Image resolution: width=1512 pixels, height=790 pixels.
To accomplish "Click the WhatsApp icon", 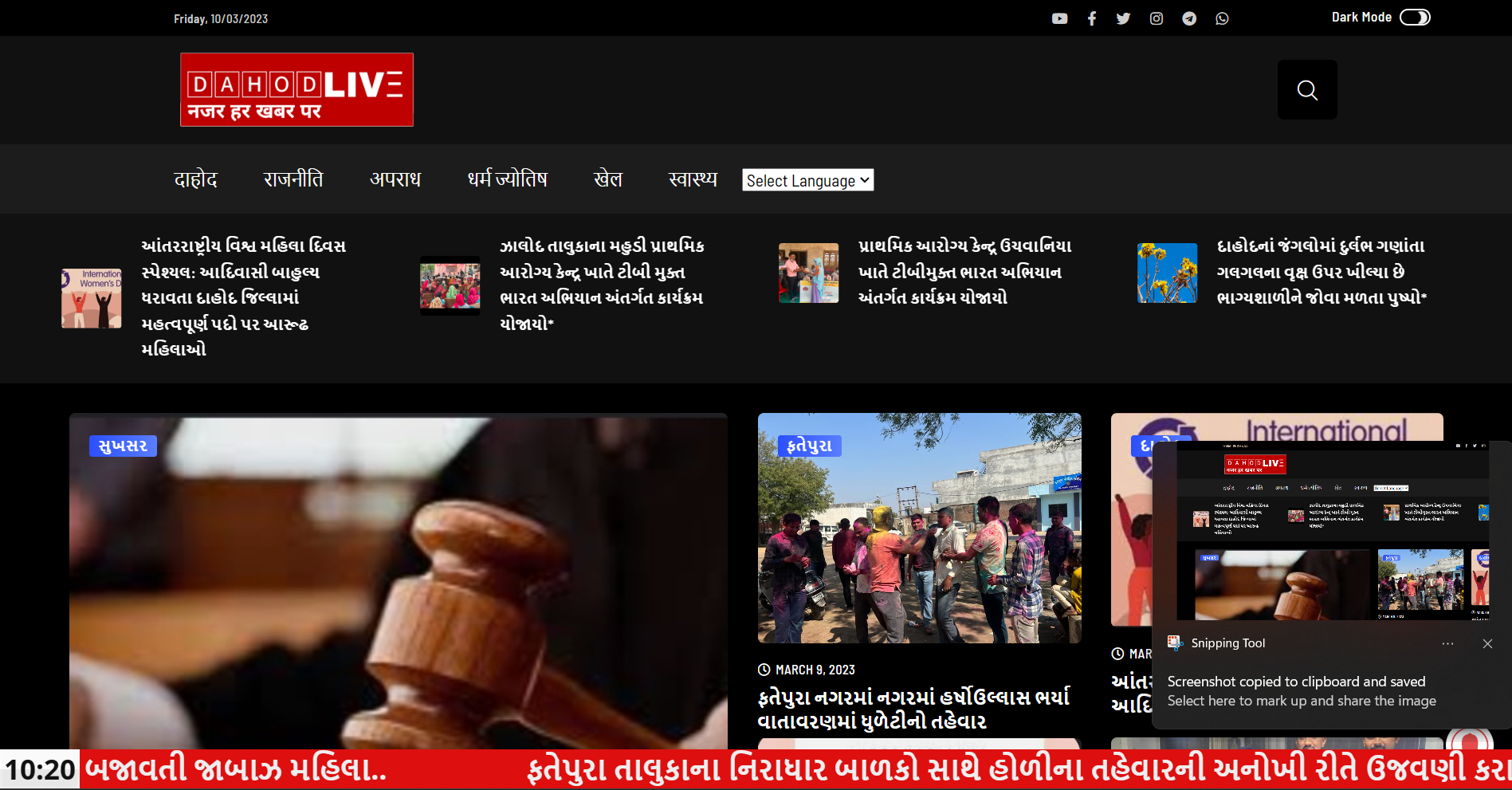I will point(1222,18).
